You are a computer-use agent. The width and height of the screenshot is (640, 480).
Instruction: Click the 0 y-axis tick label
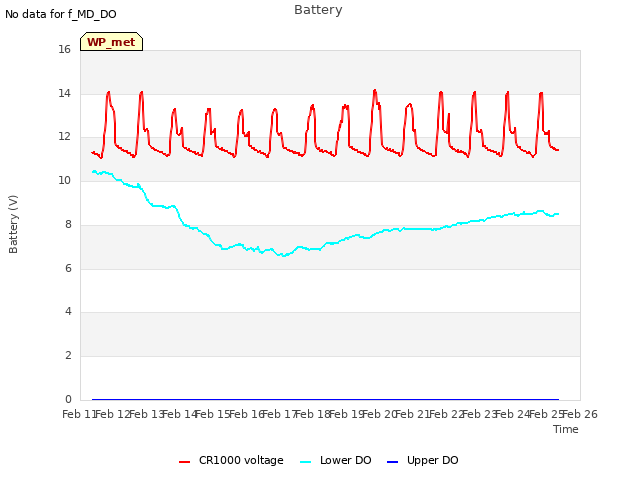pyautogui.click(x=68, y=399)
